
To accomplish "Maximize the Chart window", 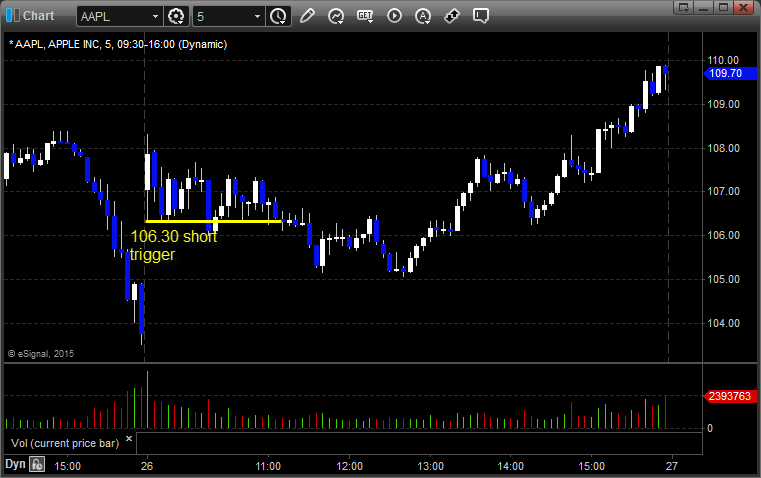I will coord(723,7).
